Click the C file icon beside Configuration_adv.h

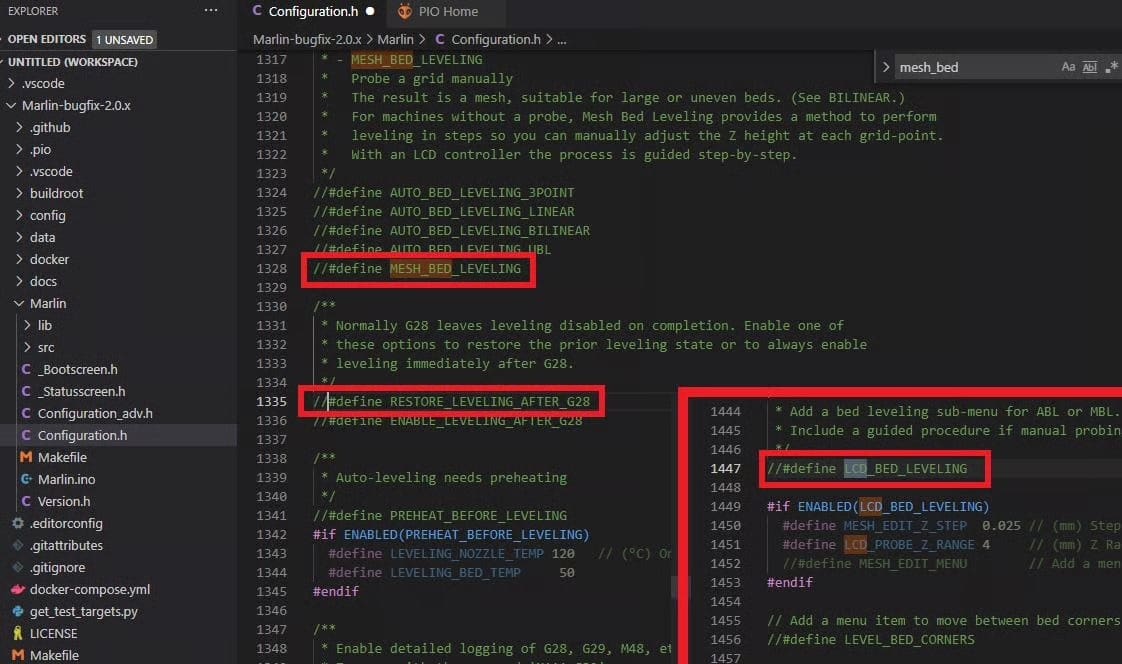coord(26,414)
